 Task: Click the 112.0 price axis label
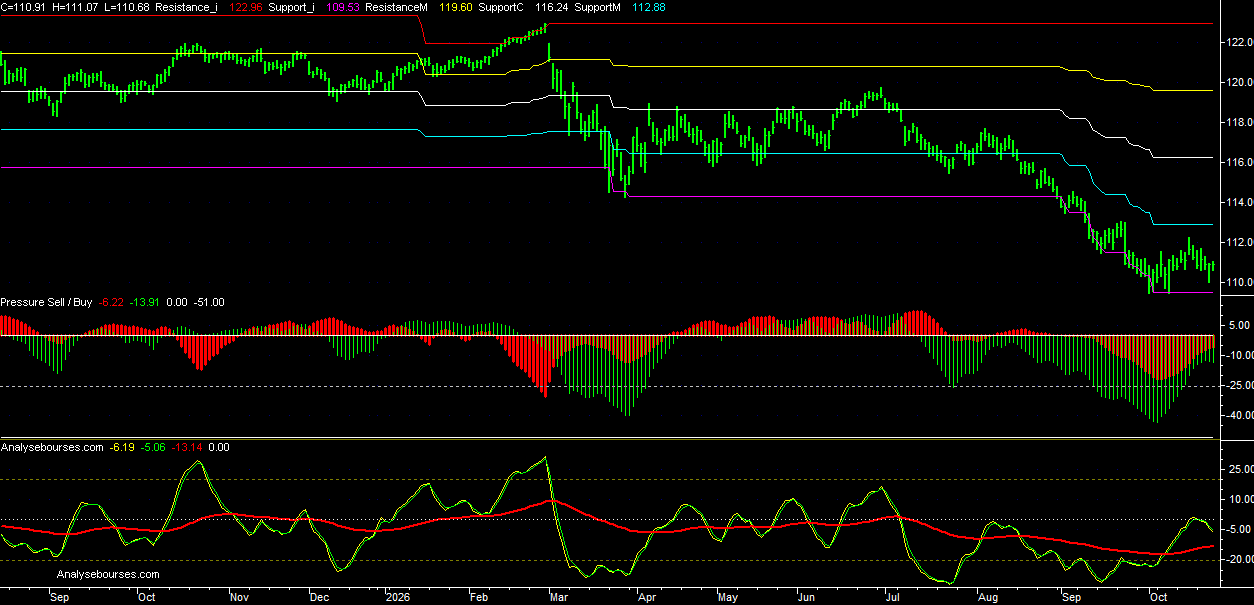(1238, 242)
